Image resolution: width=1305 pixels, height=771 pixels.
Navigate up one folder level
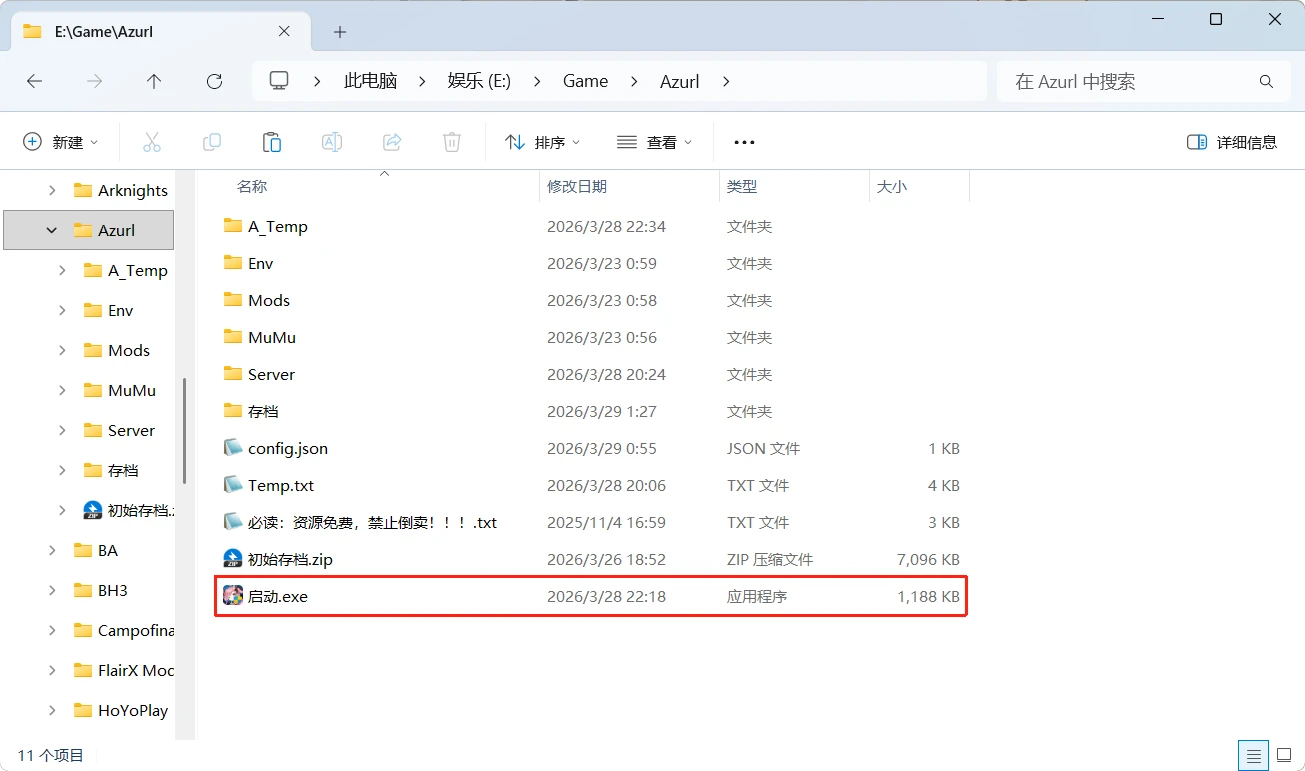pos(154,81)
